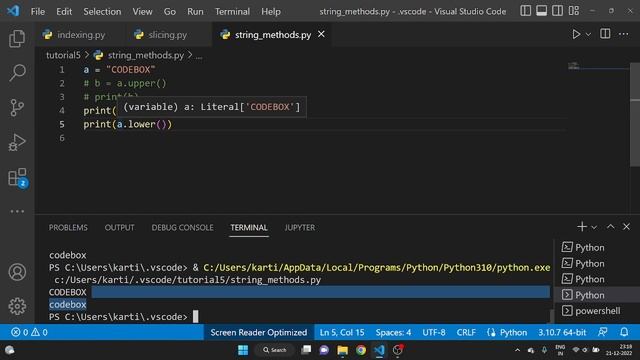640x360 pixels.
Task: Open the Edit menu
Action: click(64, 11)
